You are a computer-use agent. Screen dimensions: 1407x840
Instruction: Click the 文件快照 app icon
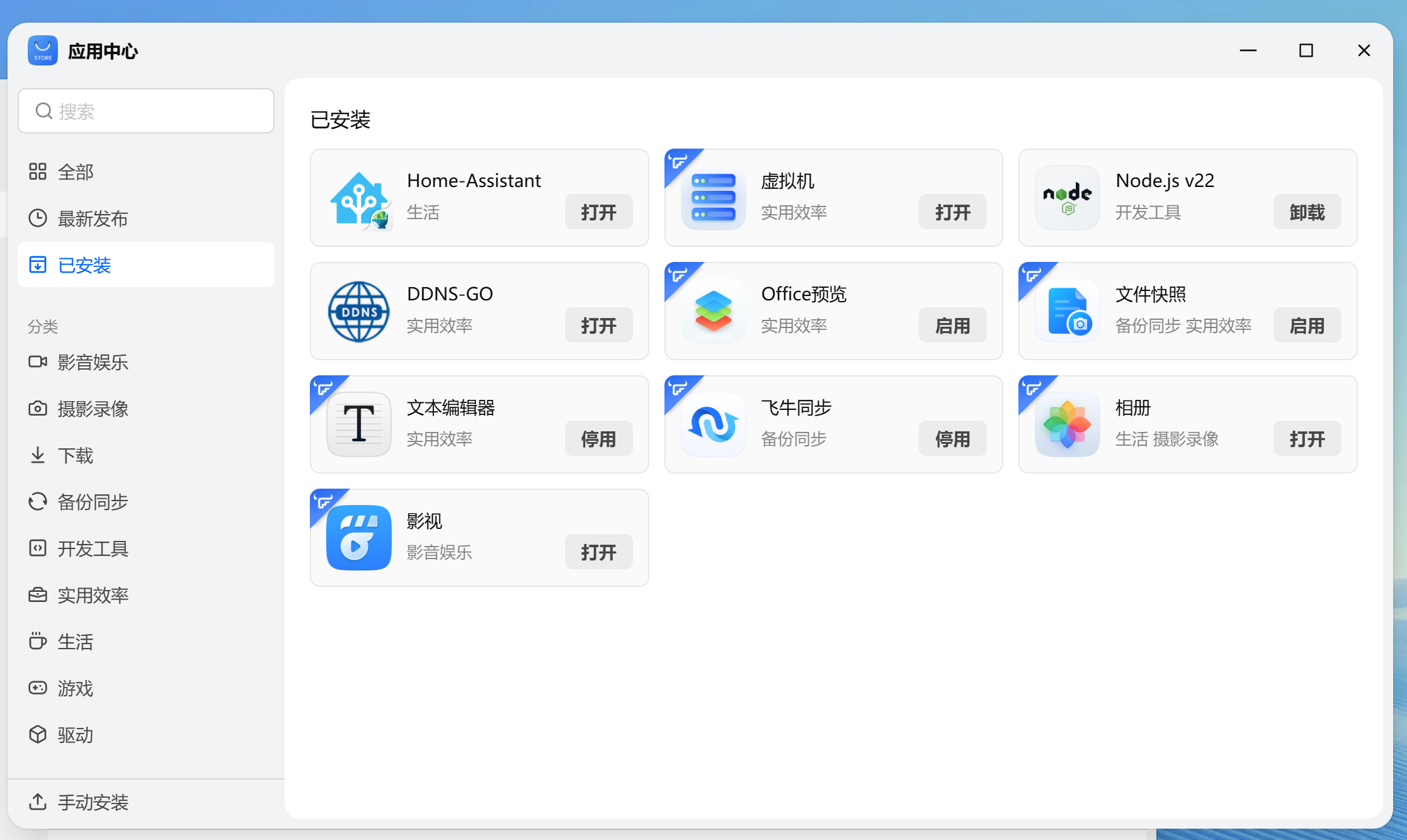tap(1067, 311)
